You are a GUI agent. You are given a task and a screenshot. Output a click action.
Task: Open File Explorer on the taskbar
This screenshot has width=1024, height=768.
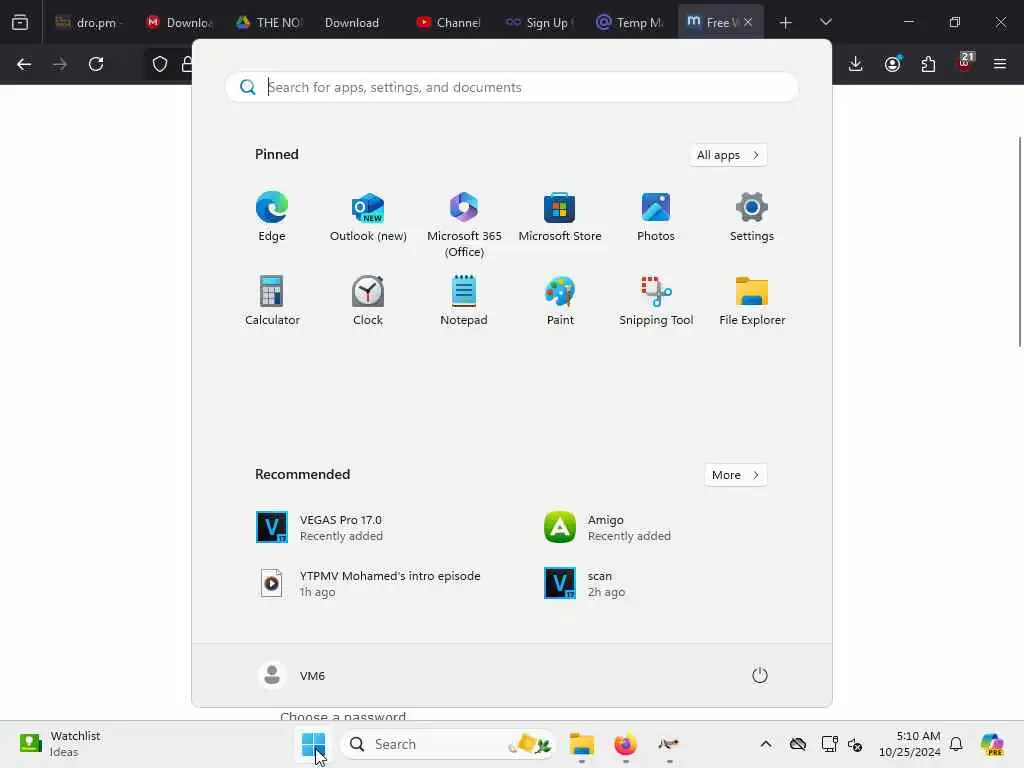(581, 744)
